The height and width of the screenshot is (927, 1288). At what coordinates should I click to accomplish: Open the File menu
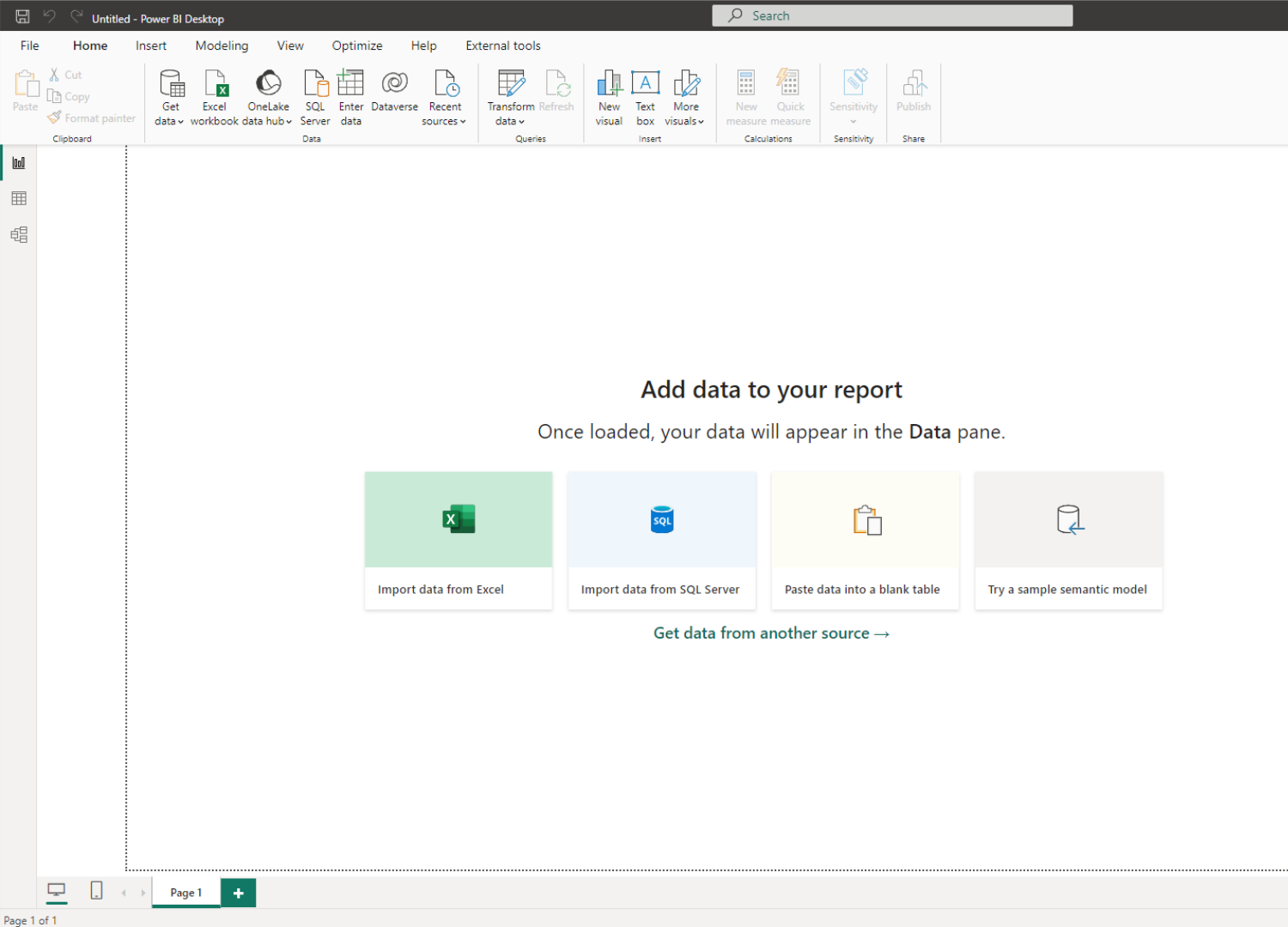[30, 45]
